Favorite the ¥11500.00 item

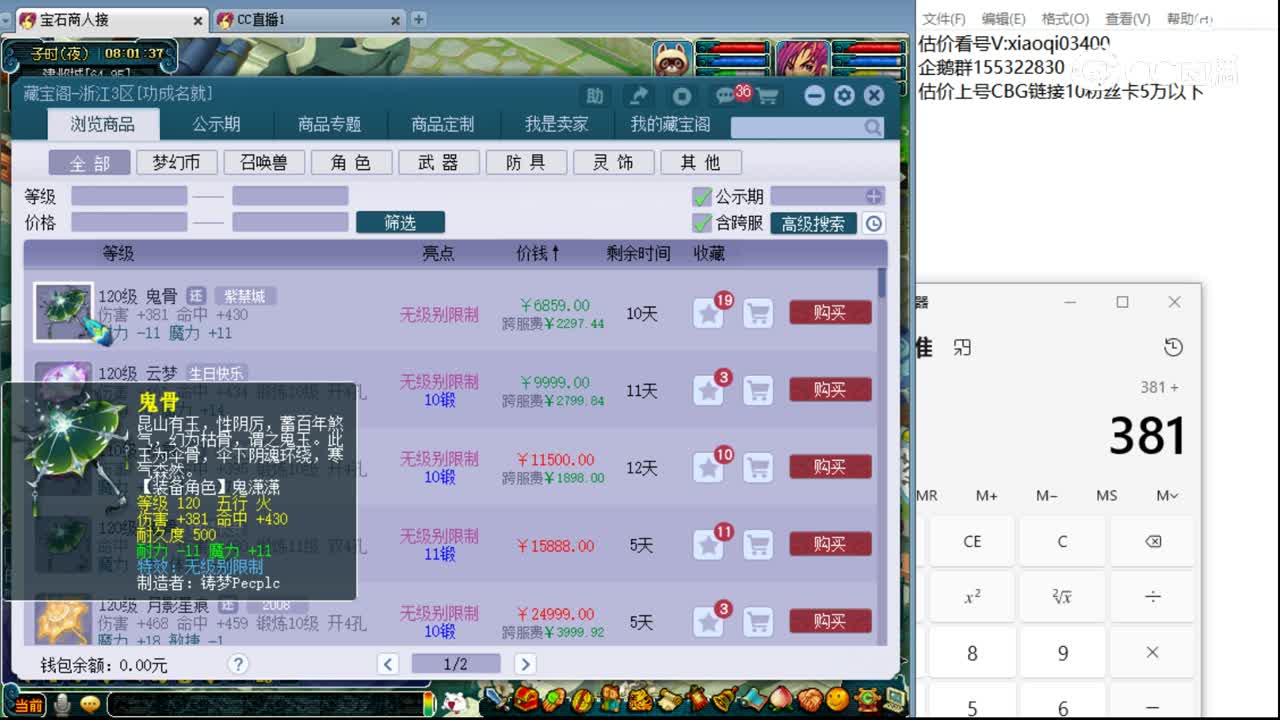pyautogui.click(x=709, y=467)
